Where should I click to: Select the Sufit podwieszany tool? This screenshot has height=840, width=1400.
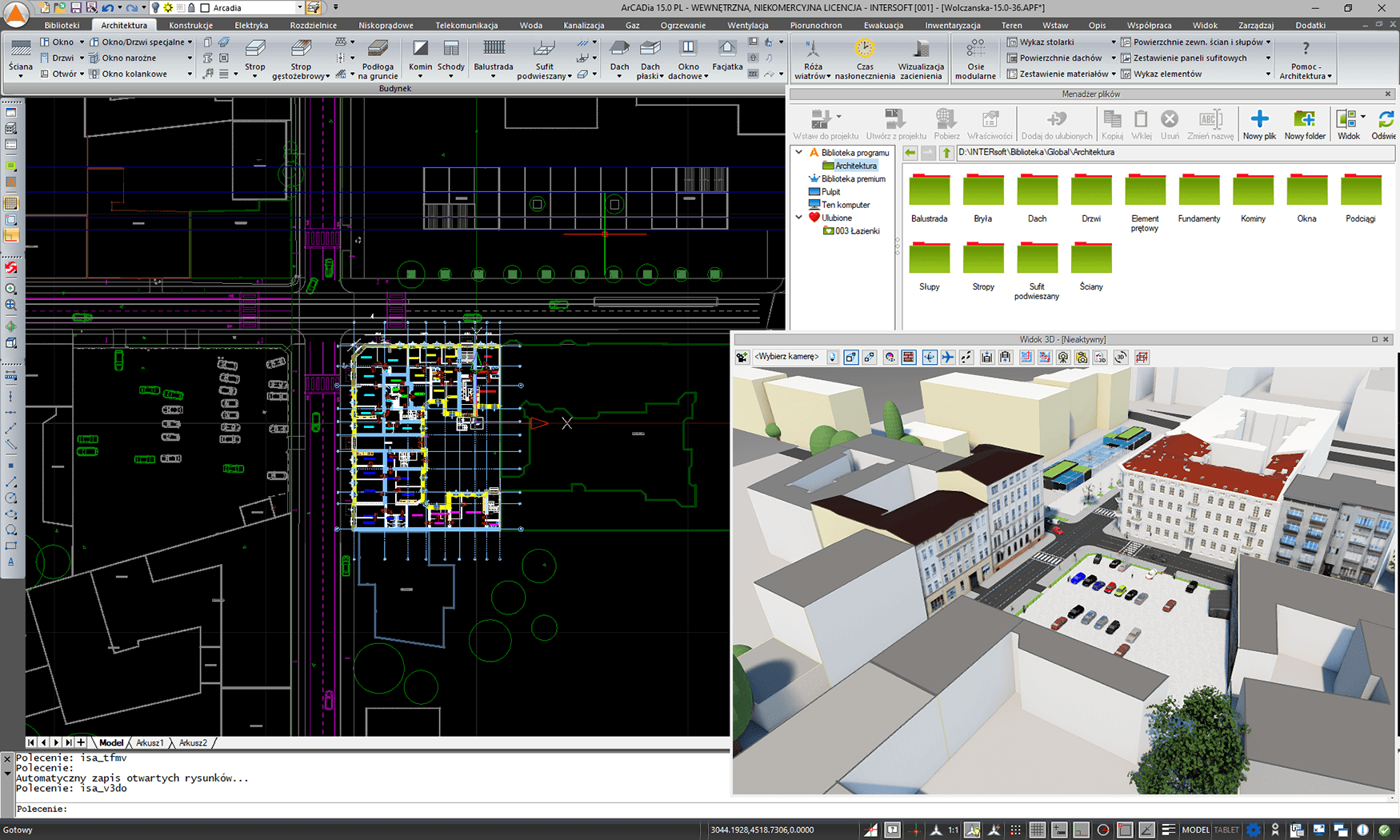[544, 58]
